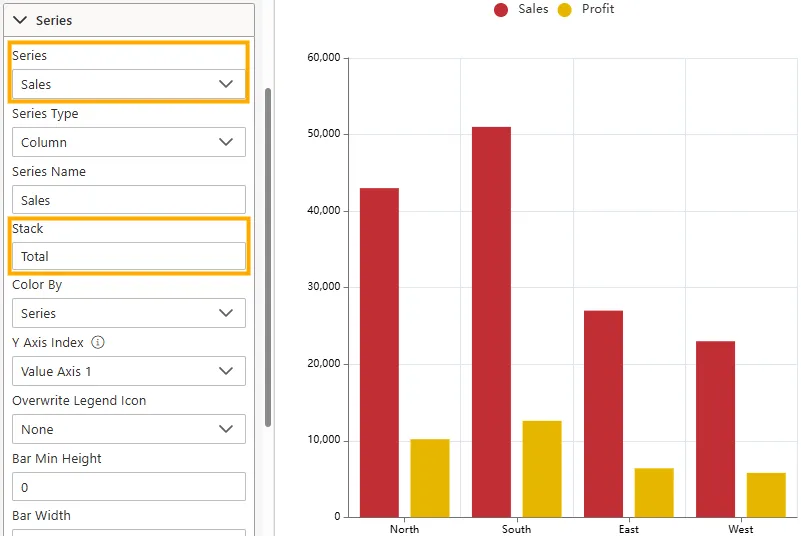Click the red Sales bar for West
The height and width of the screenshot is (536, 801).
[x=715, y=428]
